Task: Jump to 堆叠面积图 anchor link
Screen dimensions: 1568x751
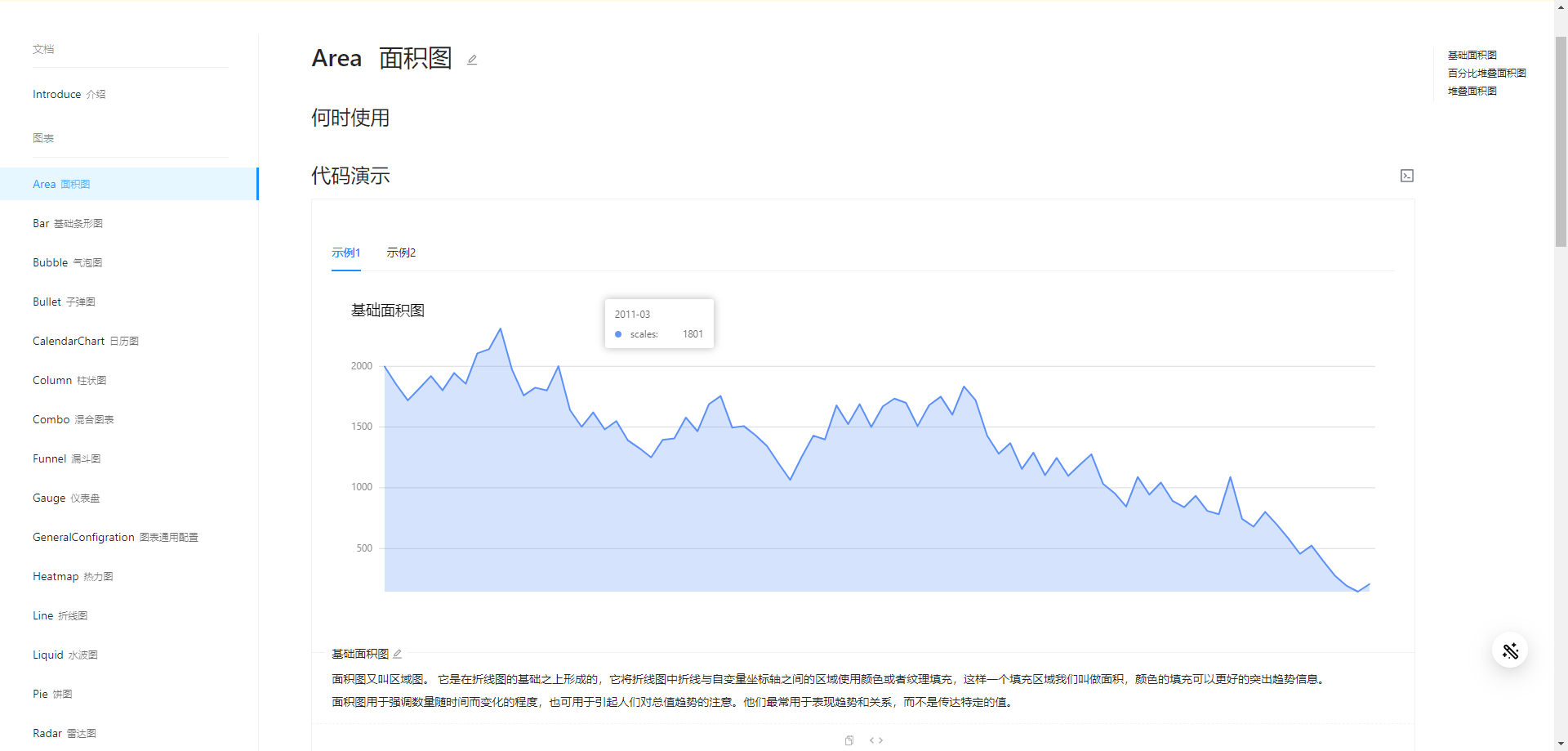Action: pyautogui.click(x=1472, y=91)
